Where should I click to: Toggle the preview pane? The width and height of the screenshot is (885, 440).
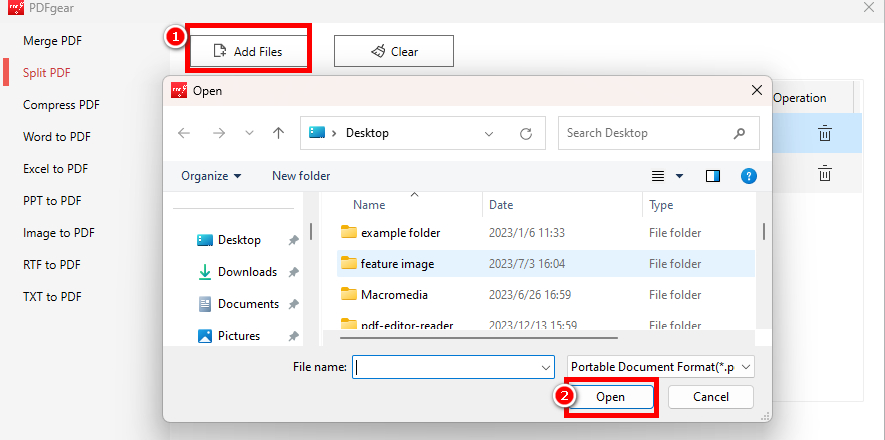(713, 177)
